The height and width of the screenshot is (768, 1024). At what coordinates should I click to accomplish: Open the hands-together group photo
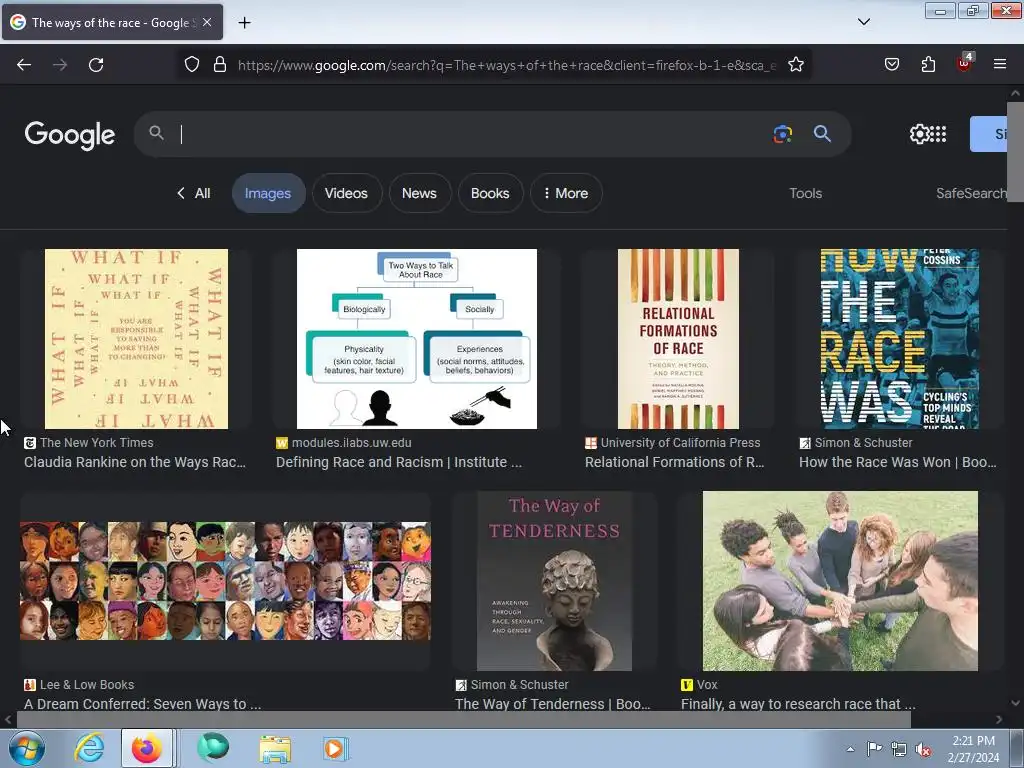(x=840, y=581)
